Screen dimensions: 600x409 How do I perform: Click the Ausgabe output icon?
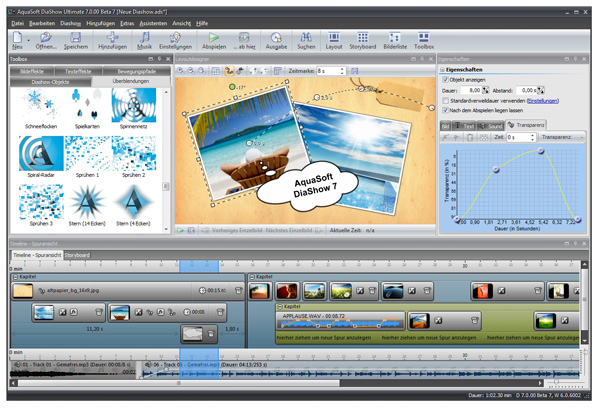pos(277,37)
